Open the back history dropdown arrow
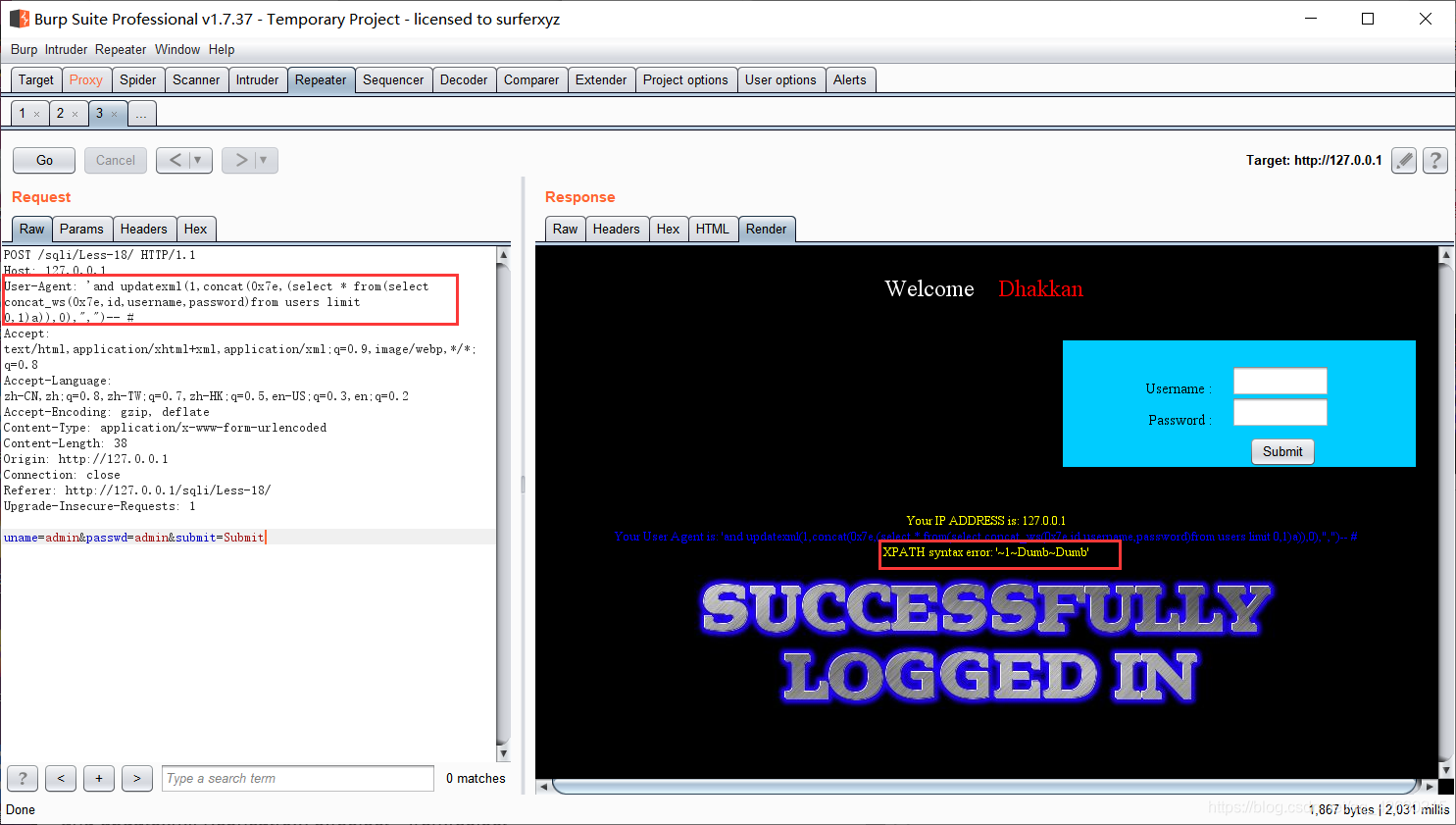1456x825 pixels. [198, 160]
